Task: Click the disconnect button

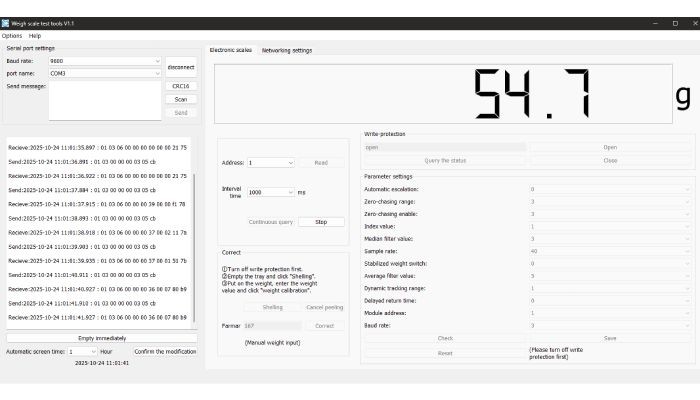Action: pos(181,67)
